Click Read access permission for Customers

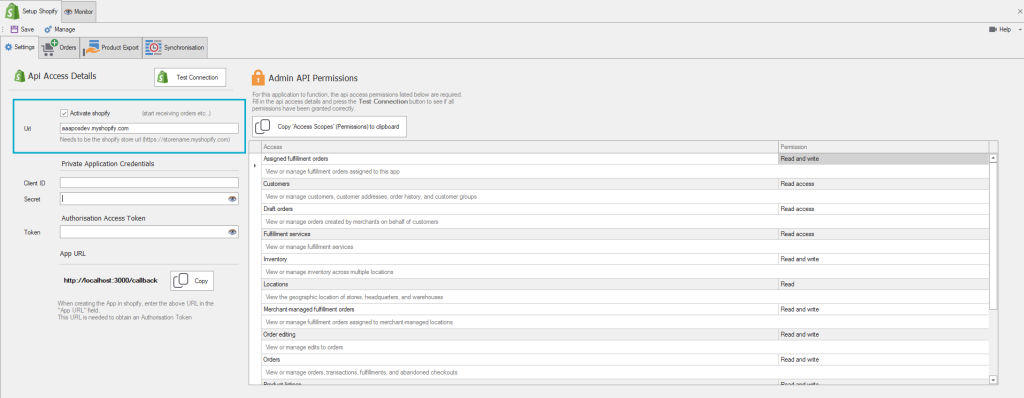(884, 184)
